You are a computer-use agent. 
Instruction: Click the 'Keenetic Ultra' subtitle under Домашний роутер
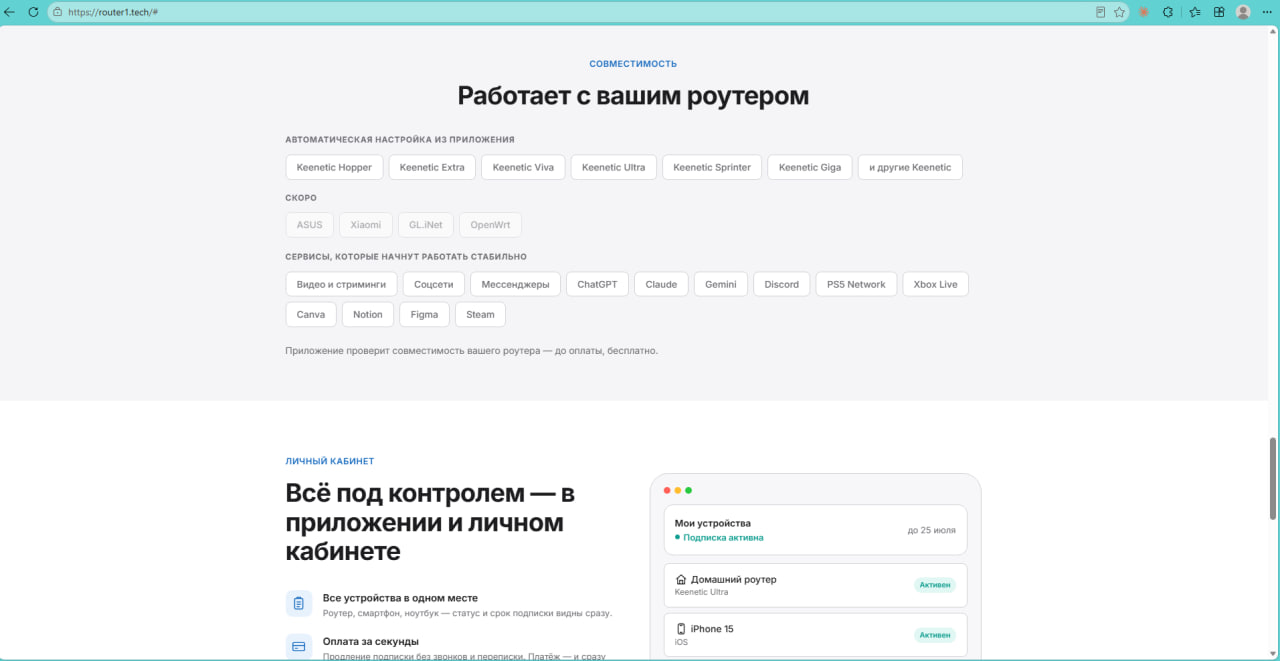click(702, 592)
